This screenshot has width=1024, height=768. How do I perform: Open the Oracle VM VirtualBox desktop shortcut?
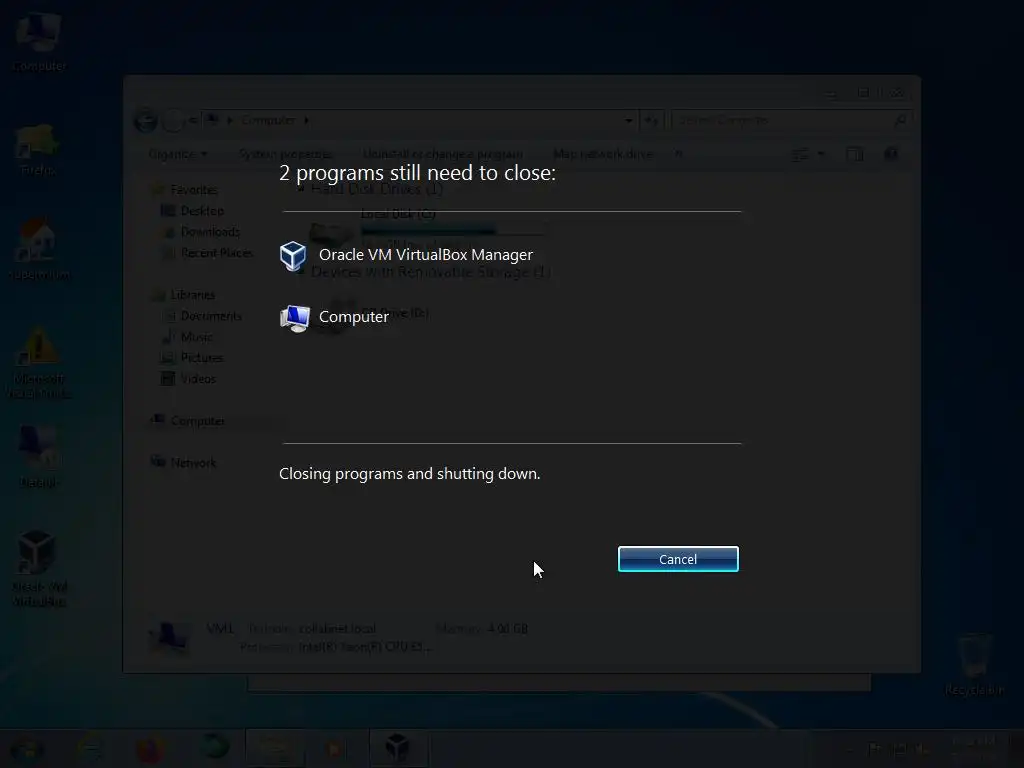point(39,567)
